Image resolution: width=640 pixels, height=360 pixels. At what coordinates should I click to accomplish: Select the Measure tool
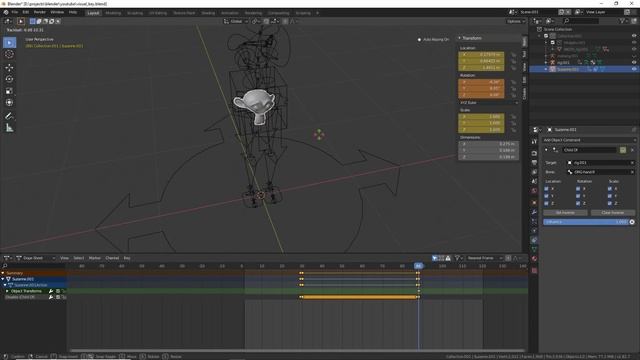[9, 128]
